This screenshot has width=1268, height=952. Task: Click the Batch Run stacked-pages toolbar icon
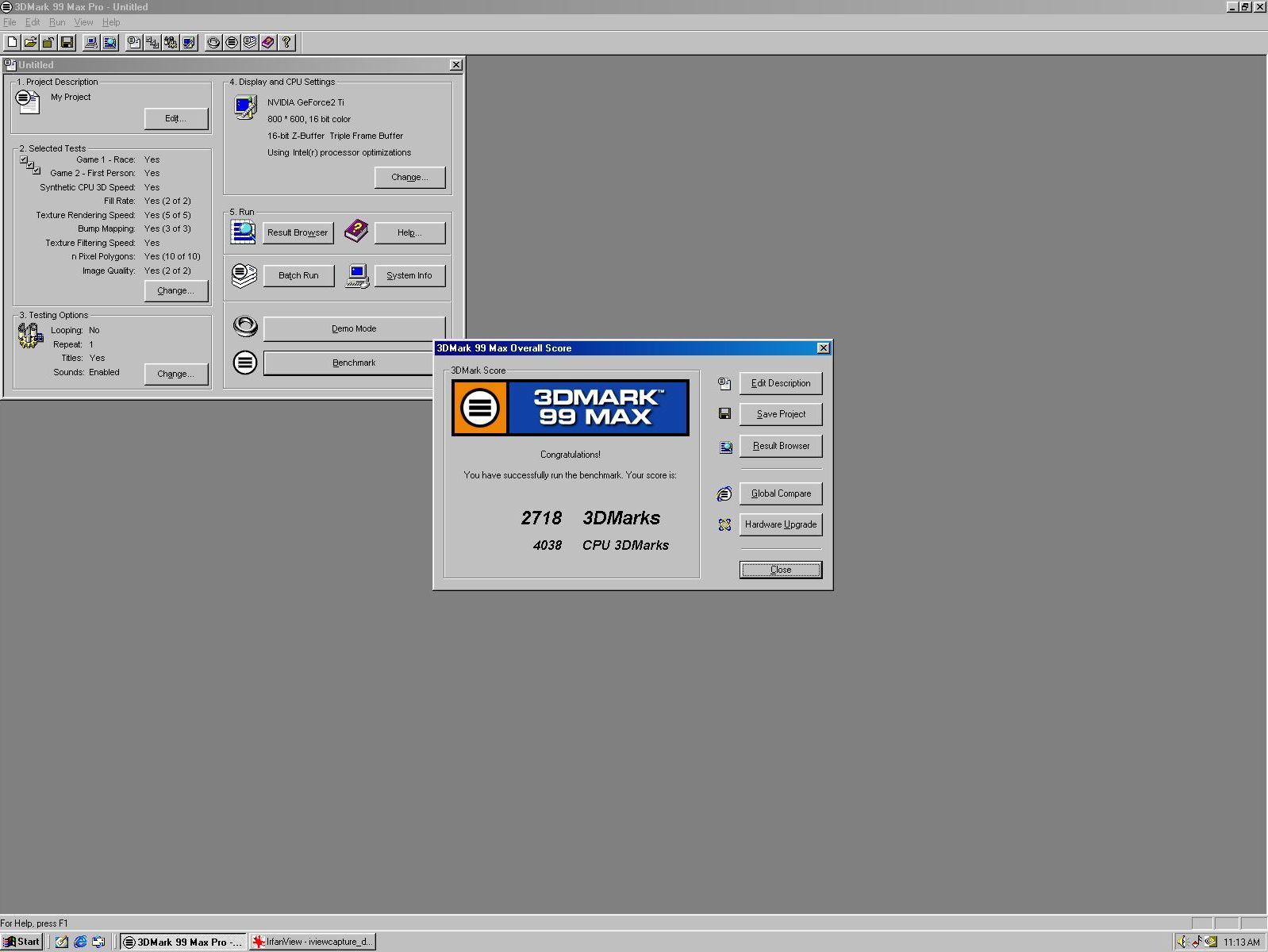[250, 42]
